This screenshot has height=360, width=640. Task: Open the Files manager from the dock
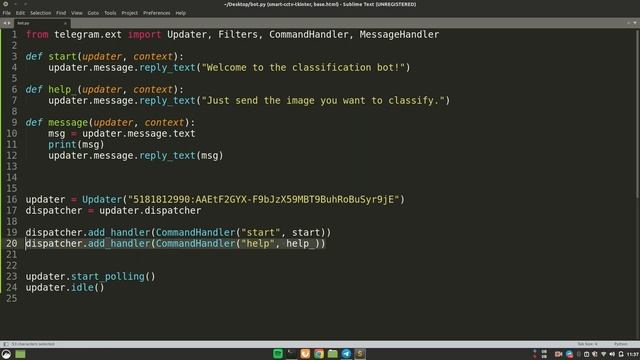pos(333,354)
